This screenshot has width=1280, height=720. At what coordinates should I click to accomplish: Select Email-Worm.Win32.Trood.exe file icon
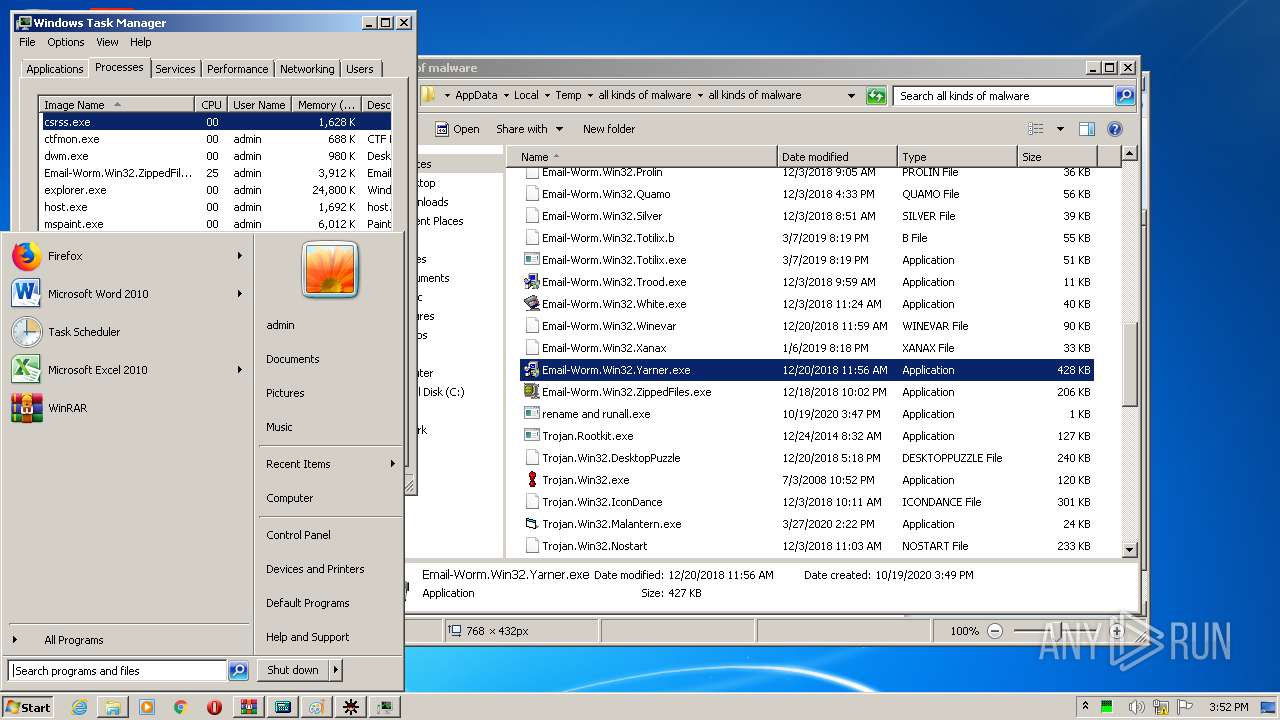[x=532, y=282]
